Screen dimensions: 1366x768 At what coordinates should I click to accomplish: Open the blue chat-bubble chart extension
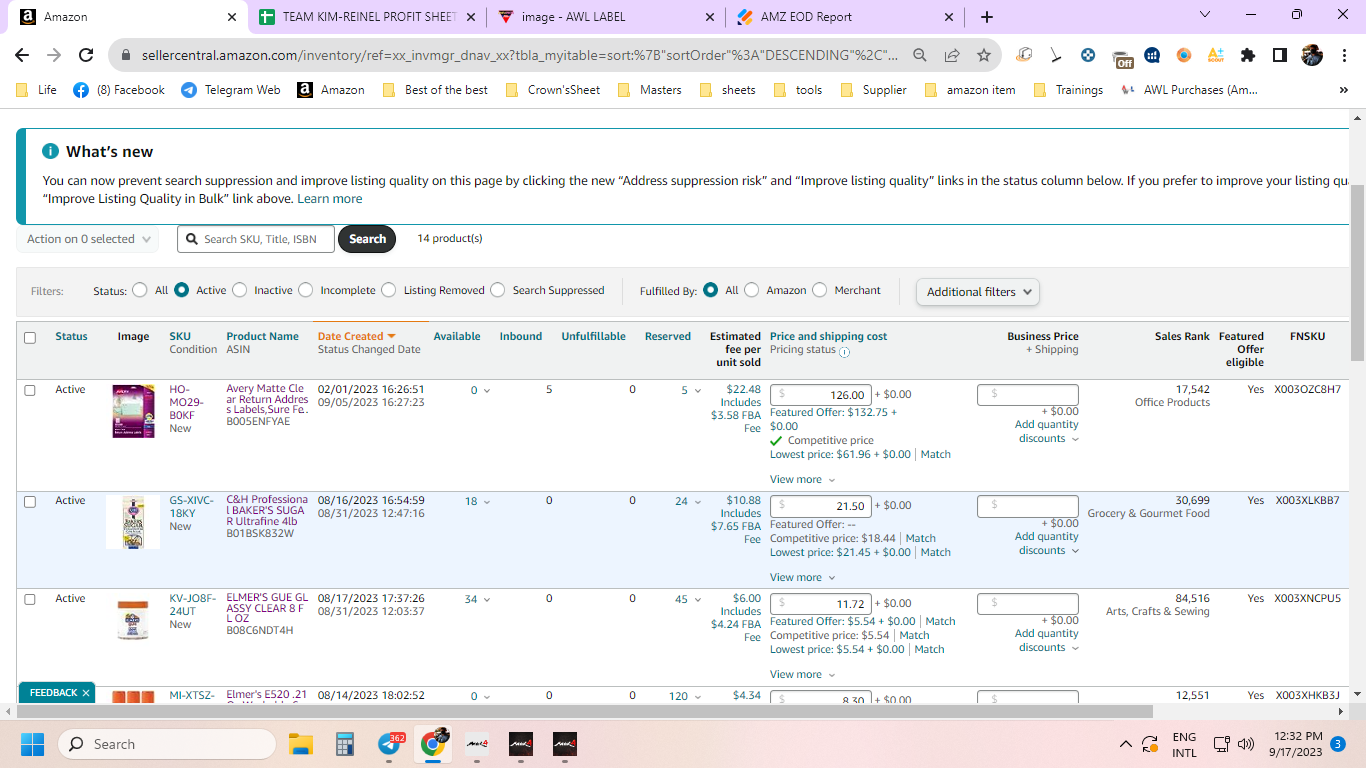(1152, 55)
